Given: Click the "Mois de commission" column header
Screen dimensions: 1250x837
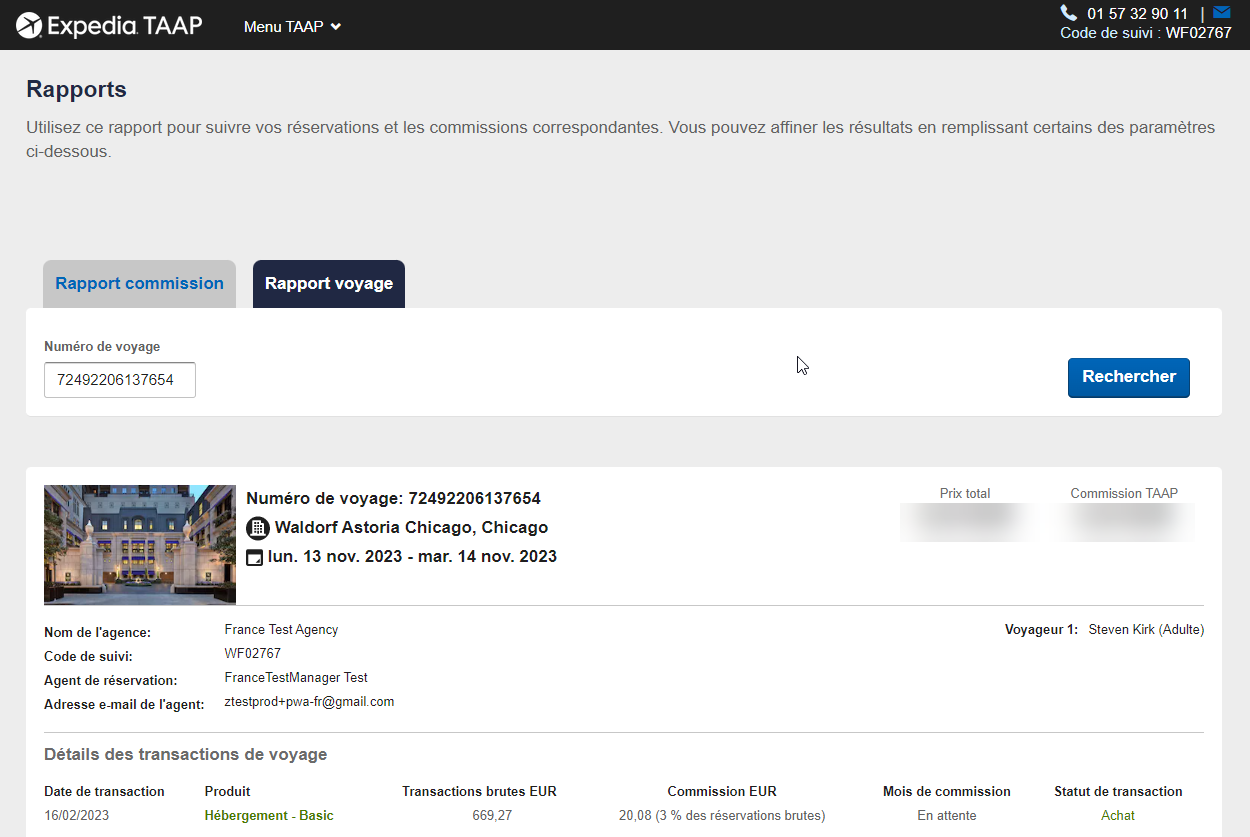Looking at the screenshot, I should pyautogui.click(x=947, y=792).
